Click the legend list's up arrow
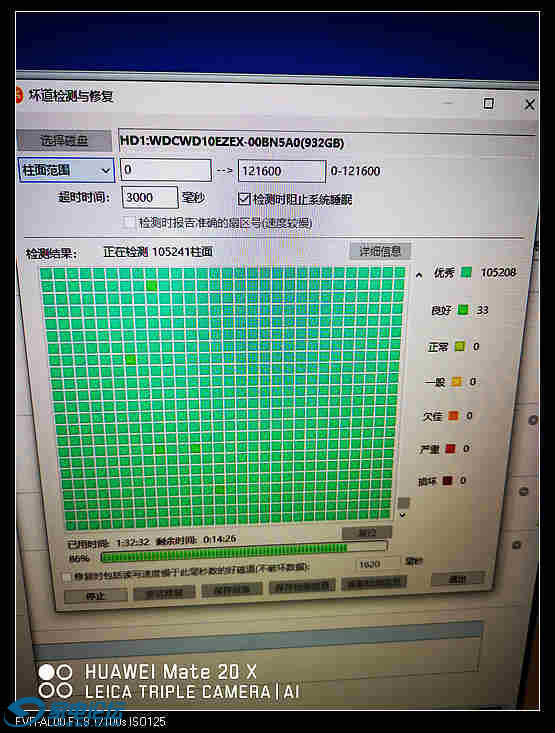 point(419,275)
